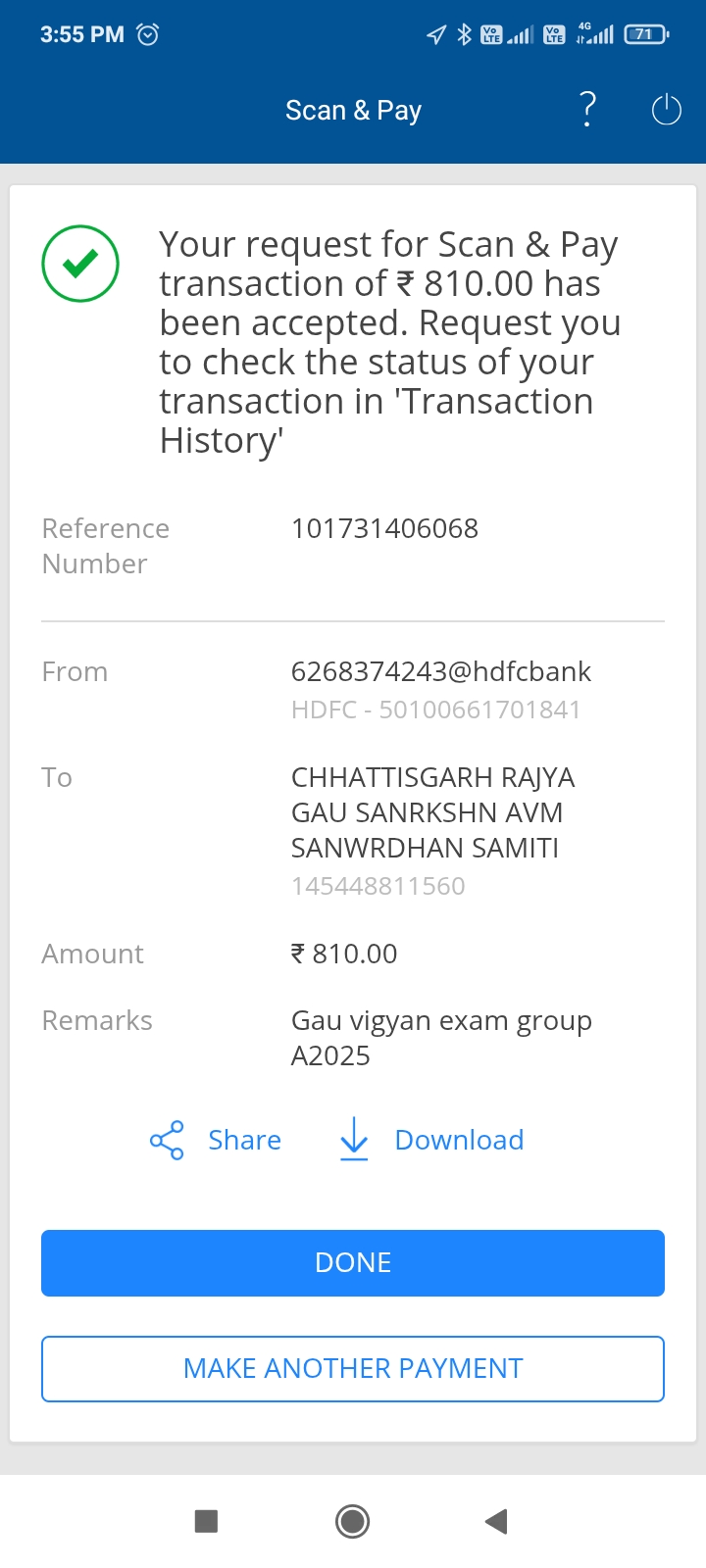
Task: Tap the remarks text Gau vigyan exam
Action: [441, 1021]
